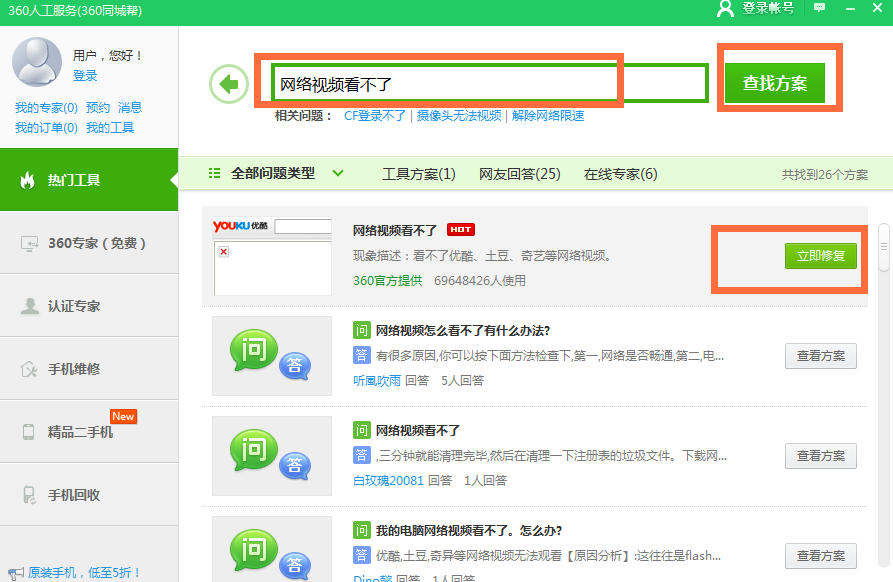Switch to 网友回答(25) tab

(x=519, y=174)
